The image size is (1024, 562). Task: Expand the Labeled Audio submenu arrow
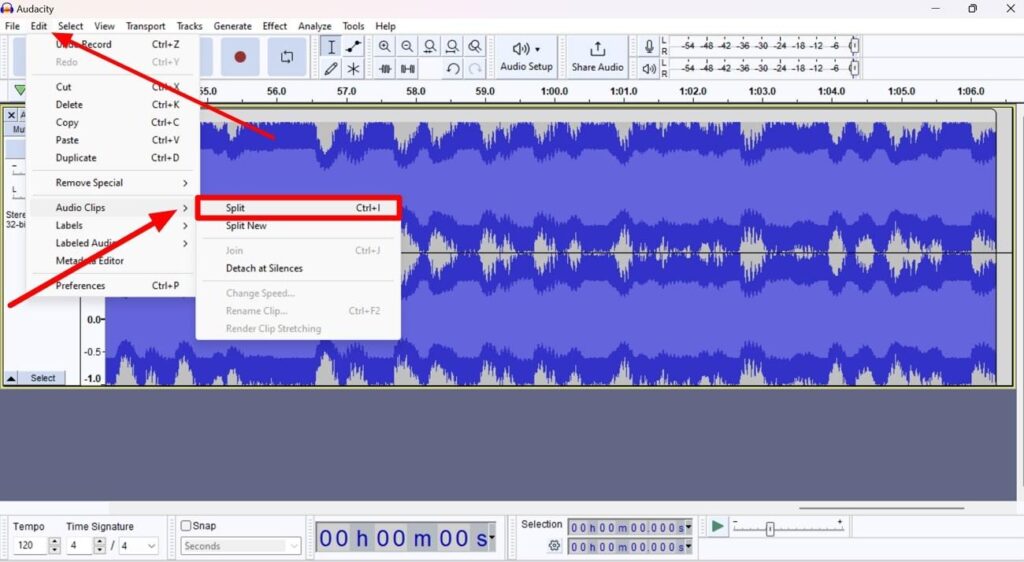[x=185, y=243]
